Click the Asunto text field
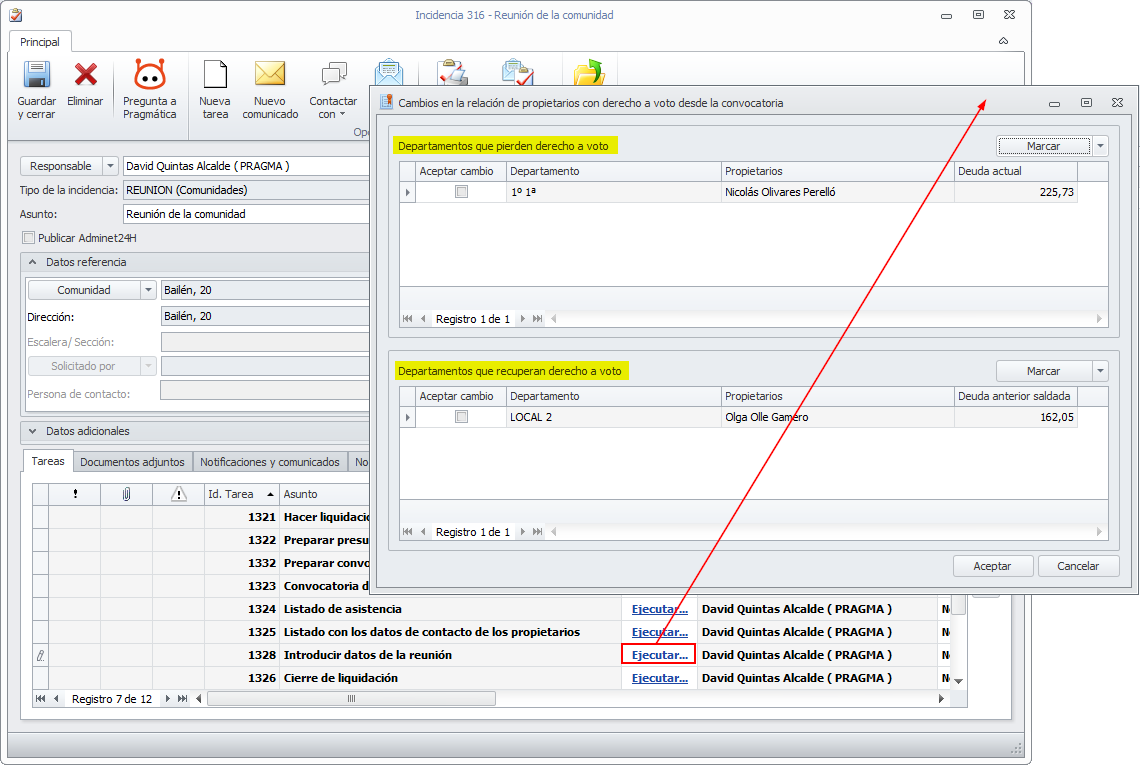The image size is (1140, 766). coord(246,214)
